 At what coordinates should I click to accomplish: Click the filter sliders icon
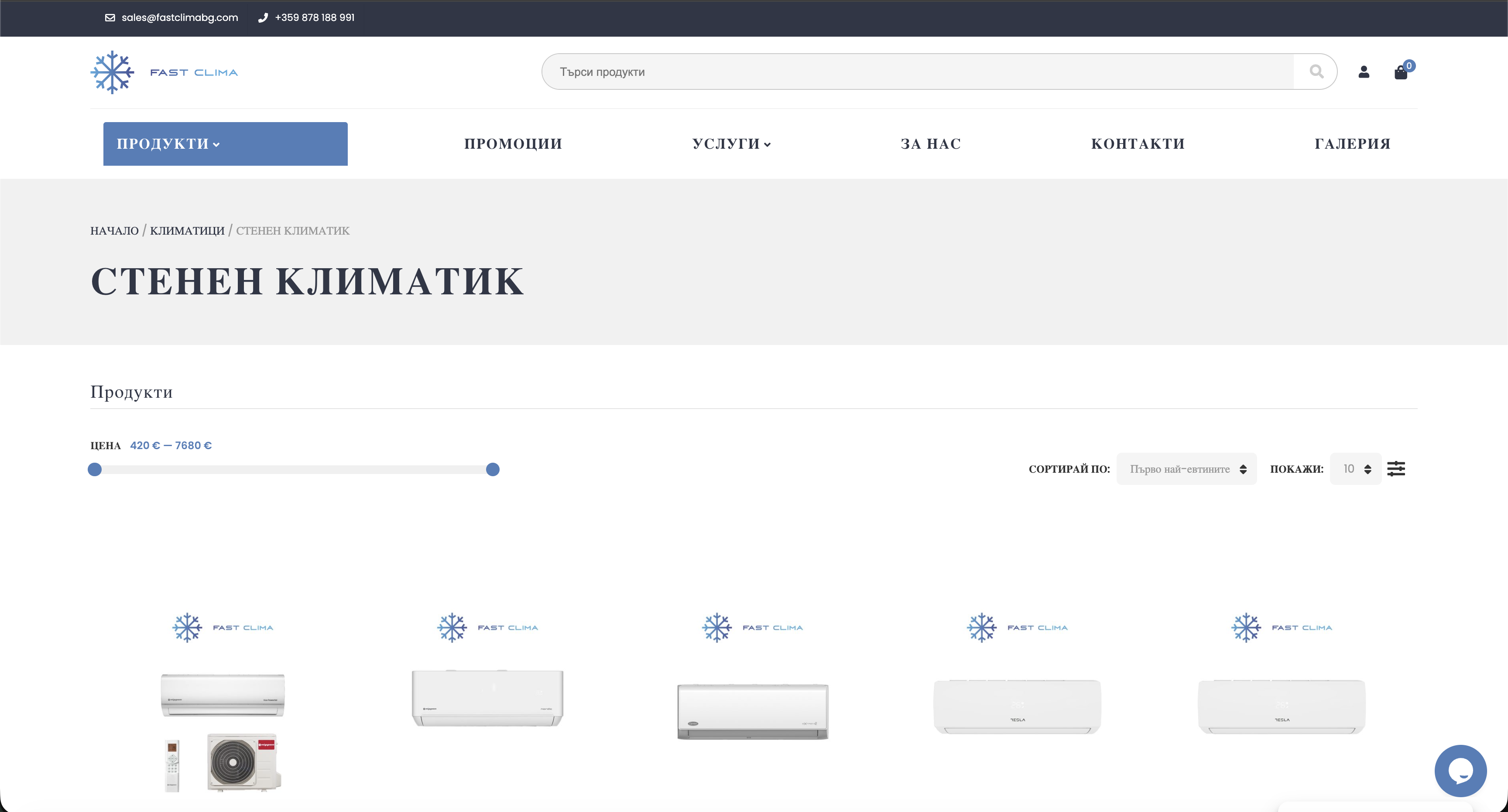tap(1395, 469)
